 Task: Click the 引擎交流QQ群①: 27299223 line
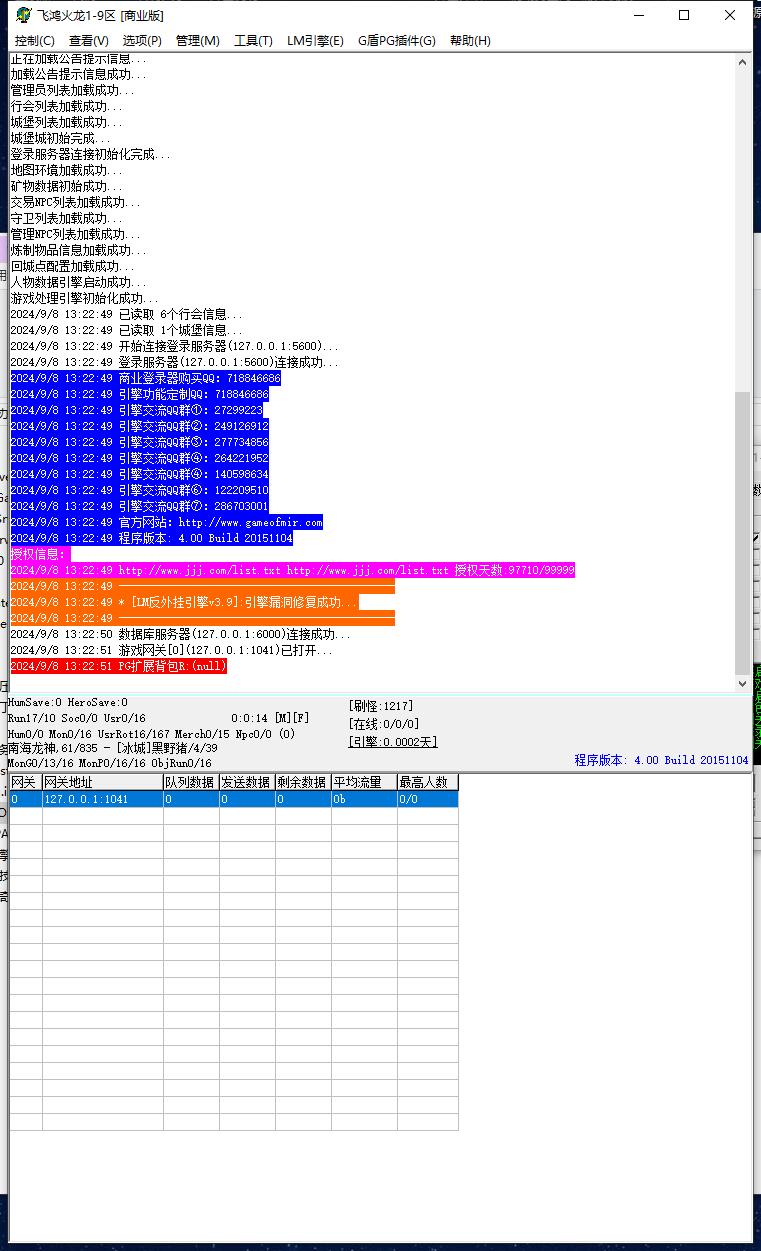point(137,410)
